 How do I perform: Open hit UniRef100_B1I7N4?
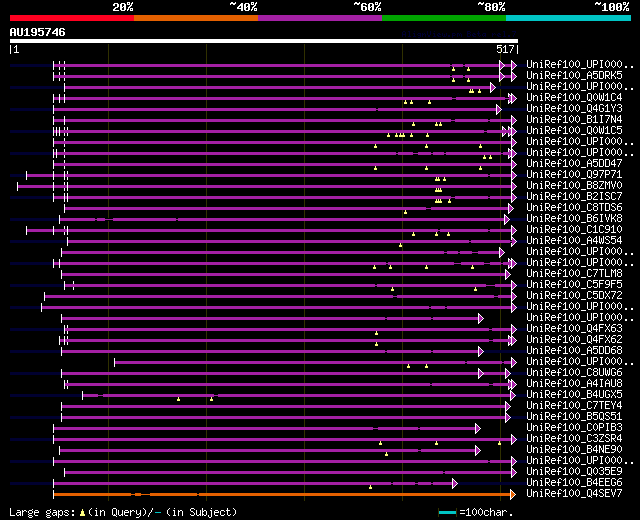pyautogui.click(x=574, y=120)
